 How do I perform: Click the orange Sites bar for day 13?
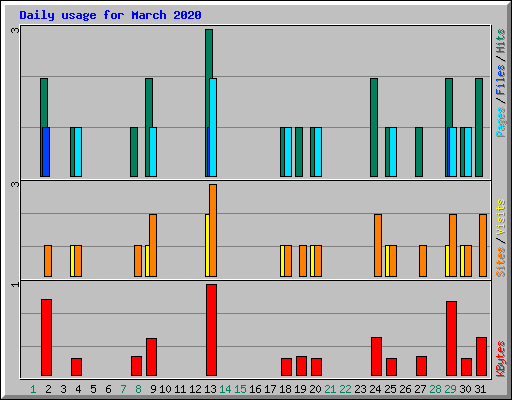213,230
